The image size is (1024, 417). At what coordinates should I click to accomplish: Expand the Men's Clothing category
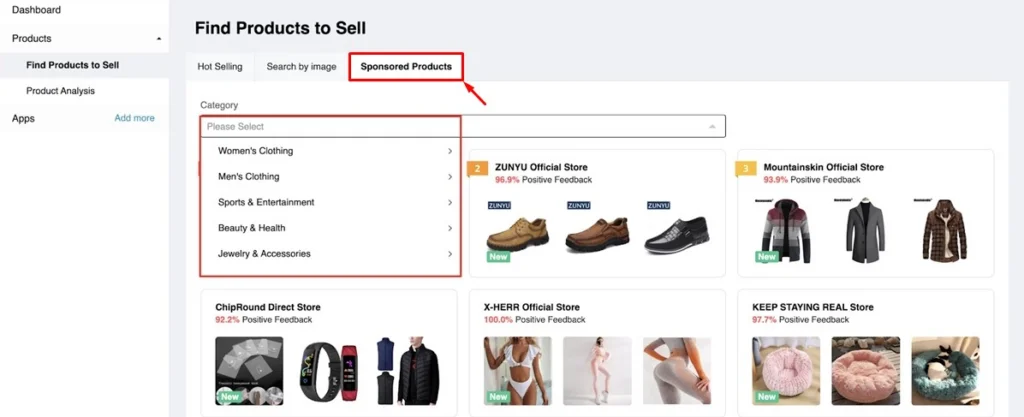(x=330, y=177)
